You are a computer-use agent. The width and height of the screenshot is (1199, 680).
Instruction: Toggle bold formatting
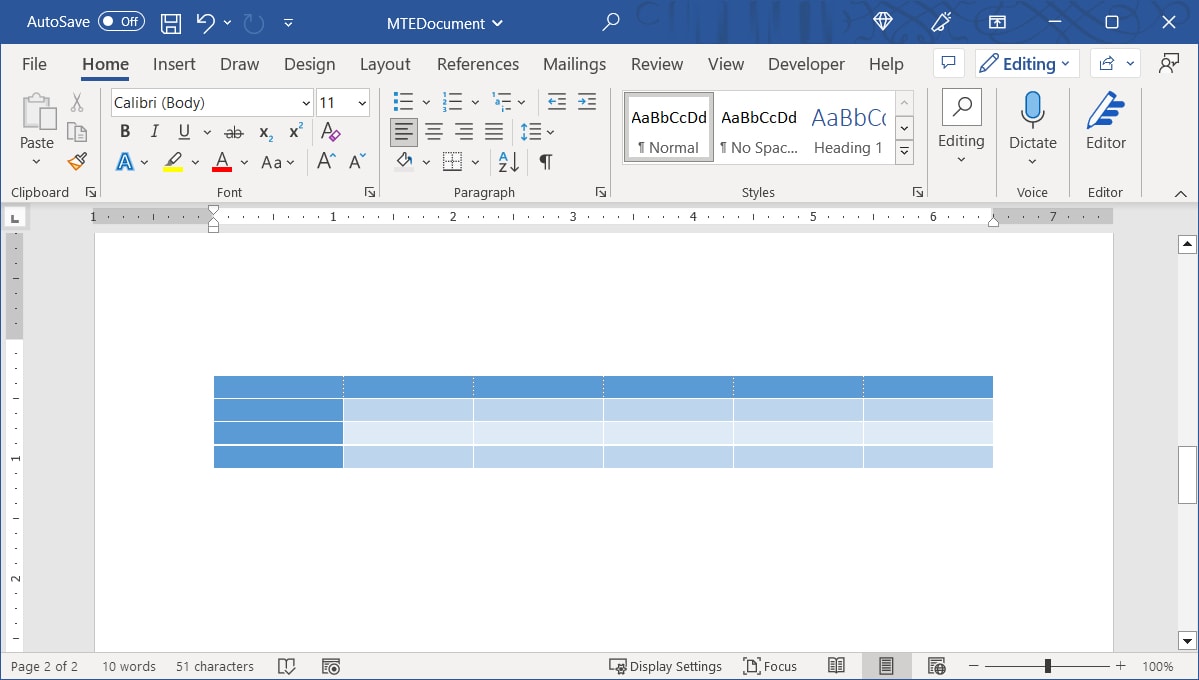point(124,131)
